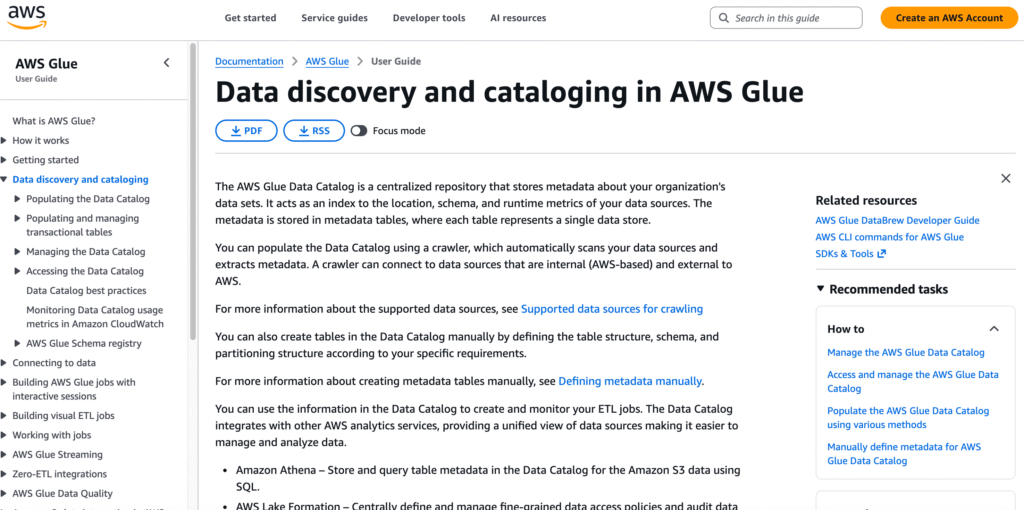1024x510 pixels.
Task: Expand Populating and managing transactional tables arrow
Action: (18, 219)
